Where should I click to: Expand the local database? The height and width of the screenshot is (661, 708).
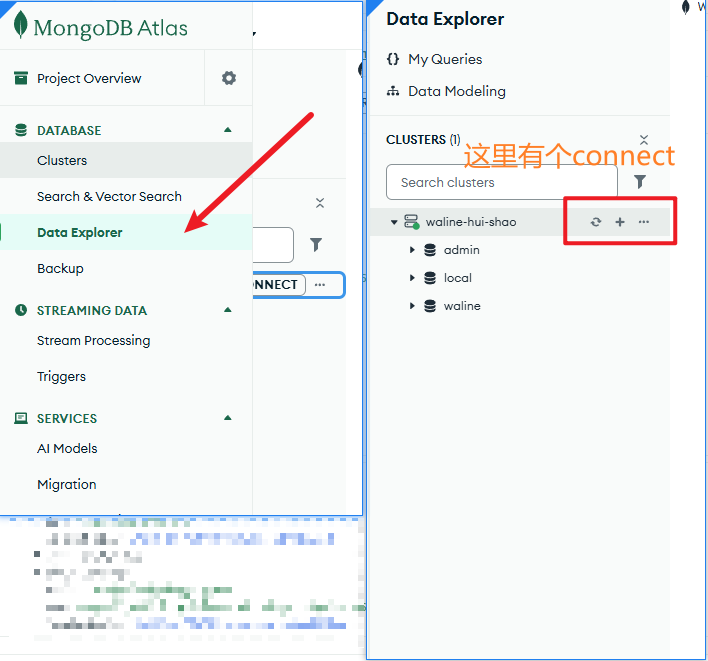click(x=412, y=278)
